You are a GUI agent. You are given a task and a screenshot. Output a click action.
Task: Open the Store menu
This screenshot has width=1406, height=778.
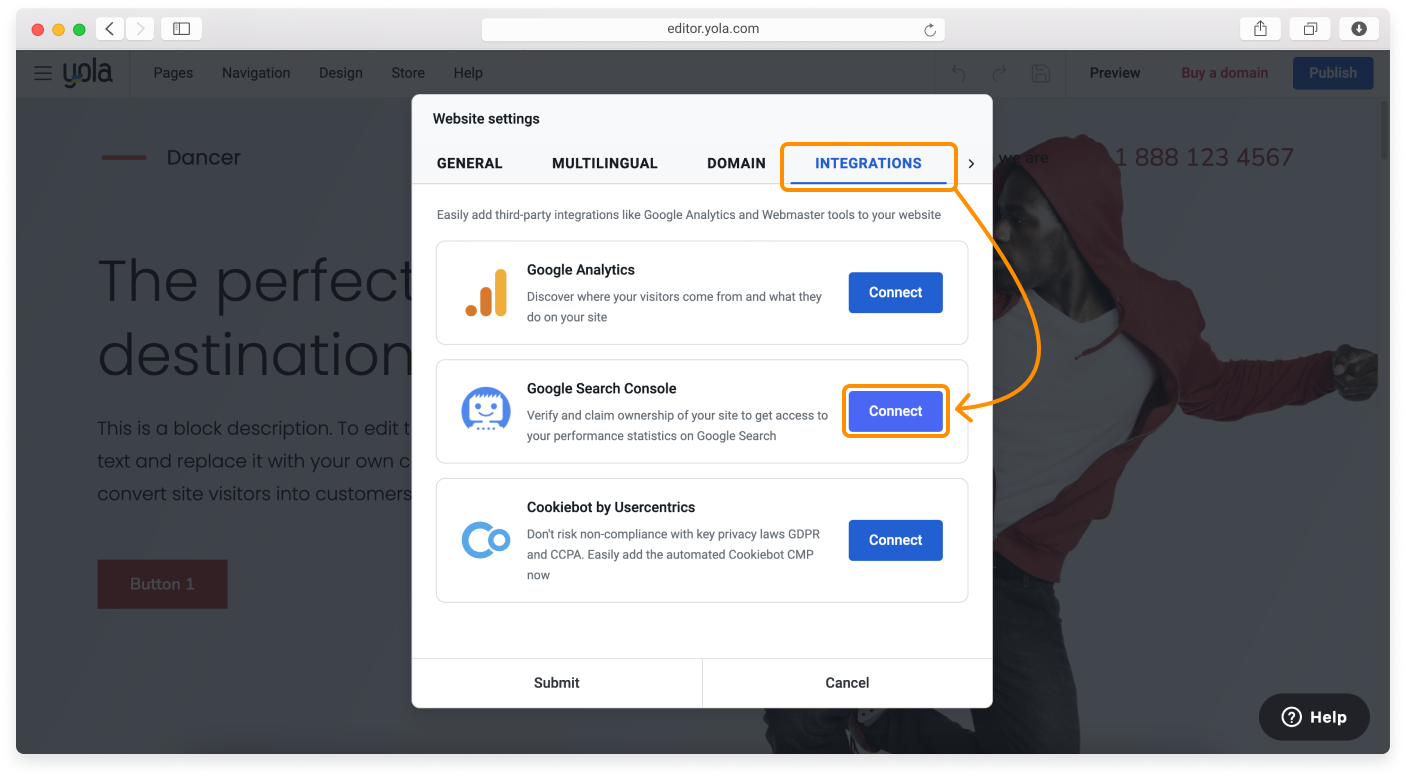[408, 73]
